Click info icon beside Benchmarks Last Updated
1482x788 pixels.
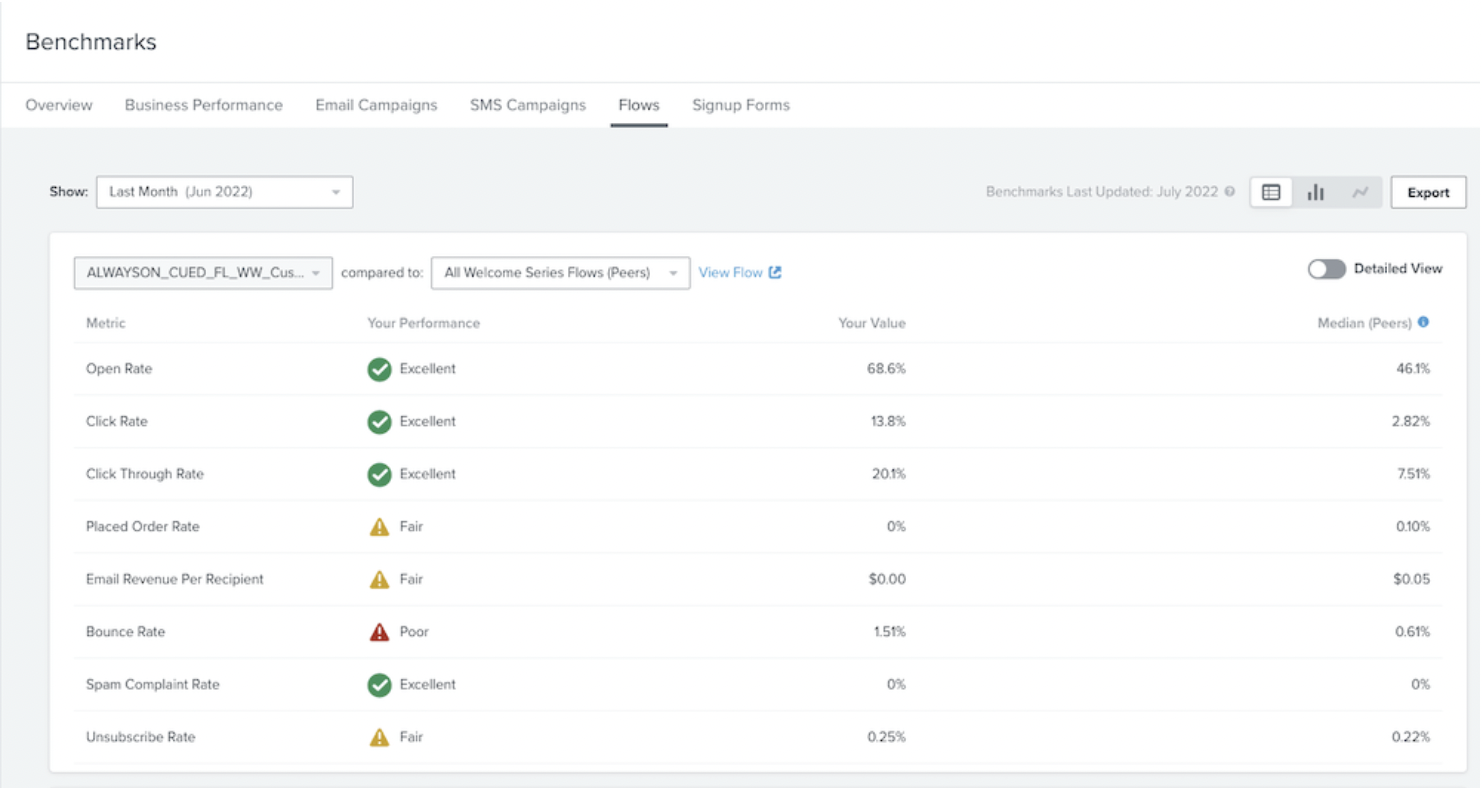click(x=1230, y=192)
